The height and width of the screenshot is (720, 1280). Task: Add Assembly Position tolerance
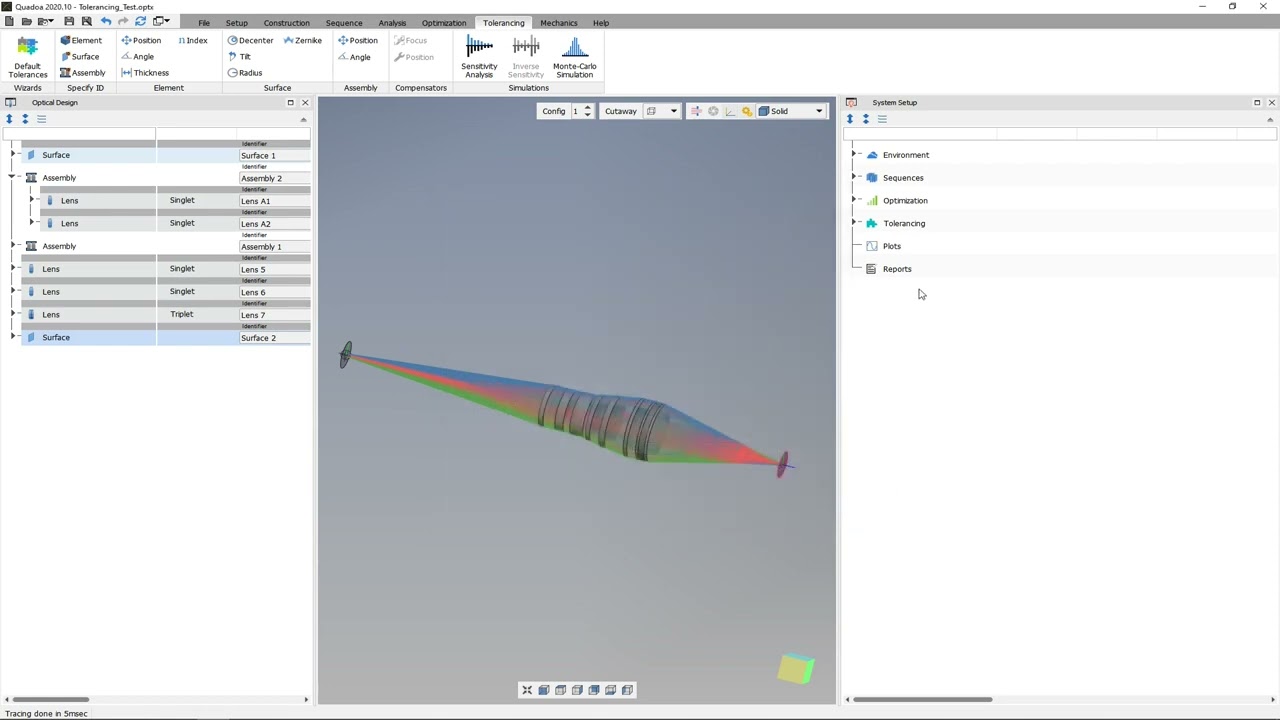[x=358, y=40]
